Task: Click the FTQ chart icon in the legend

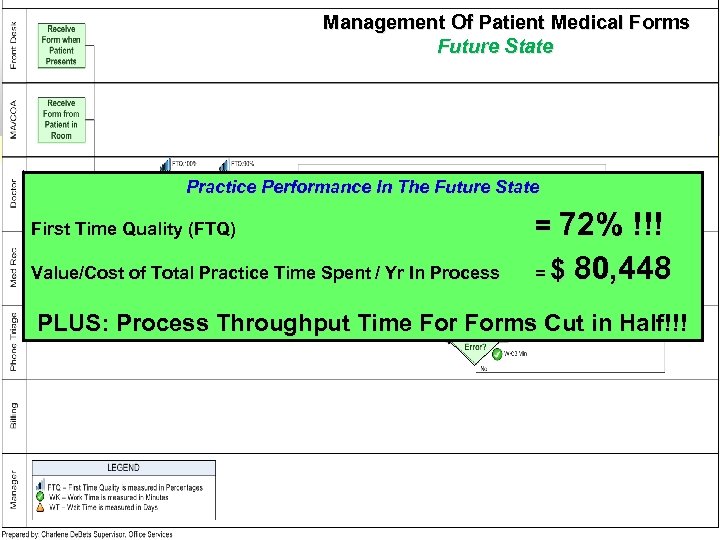Action: pos(40,487)
